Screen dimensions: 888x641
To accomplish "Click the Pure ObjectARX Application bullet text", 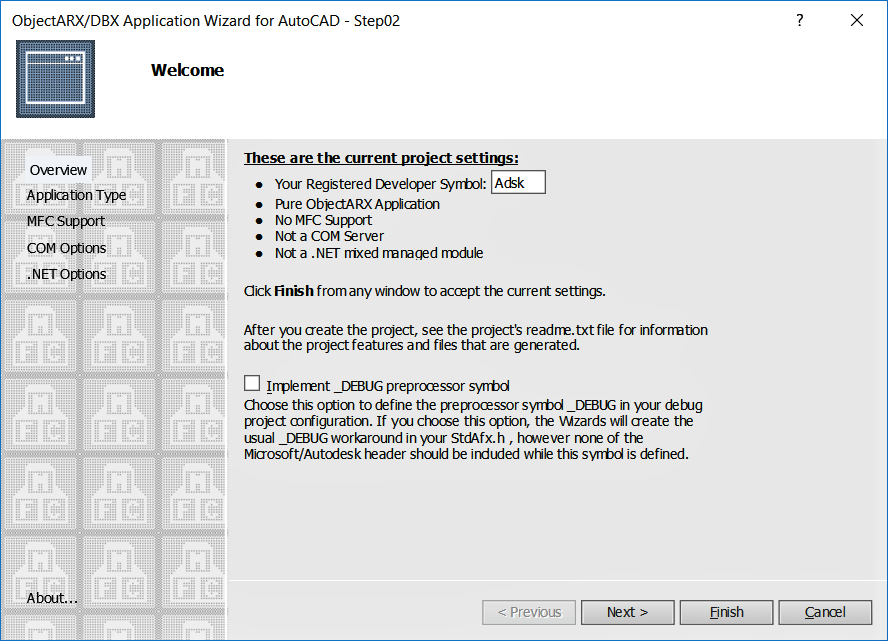I will coord(357,204).
